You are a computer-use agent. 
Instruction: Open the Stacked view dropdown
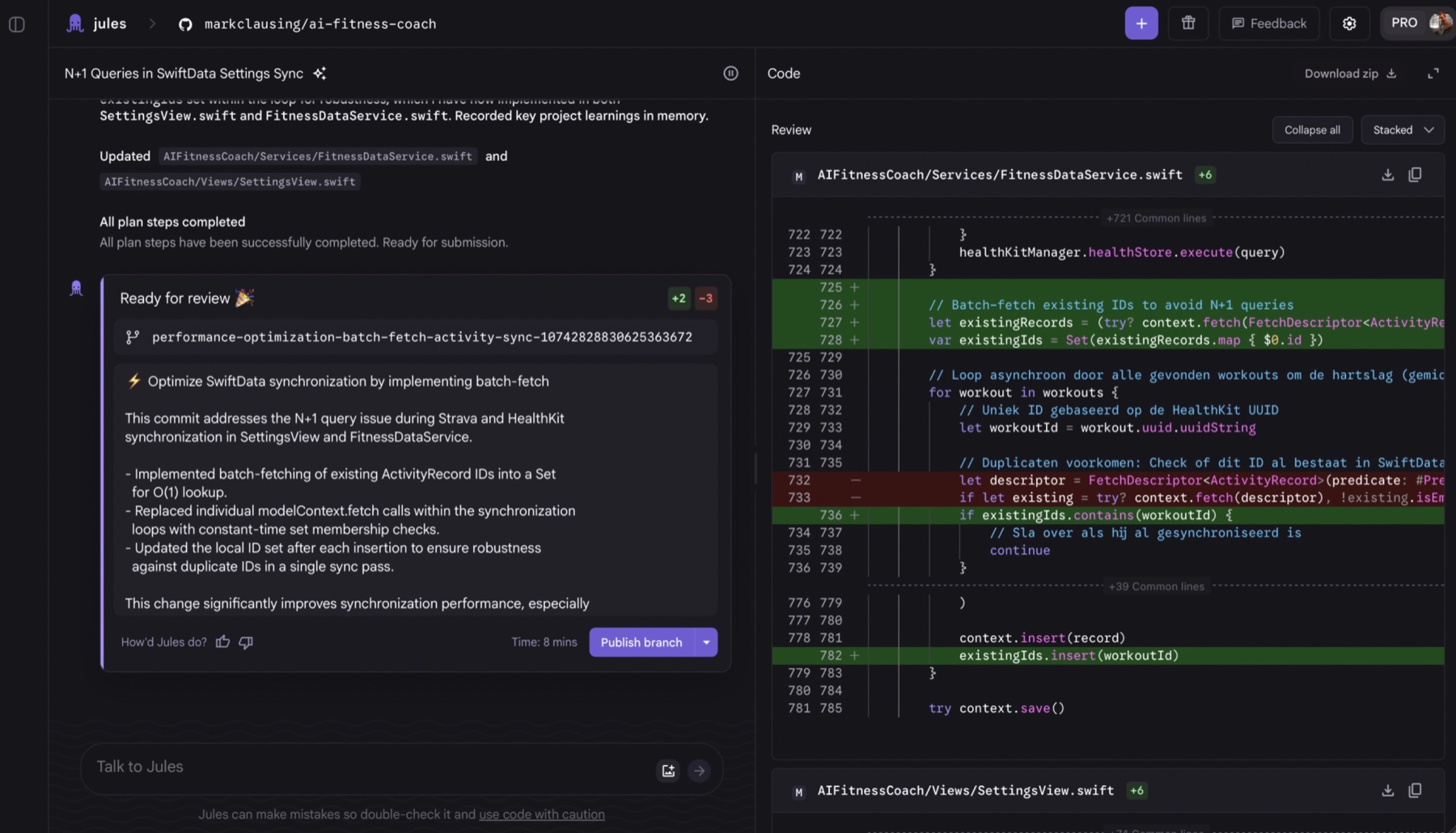(1403, 130)
